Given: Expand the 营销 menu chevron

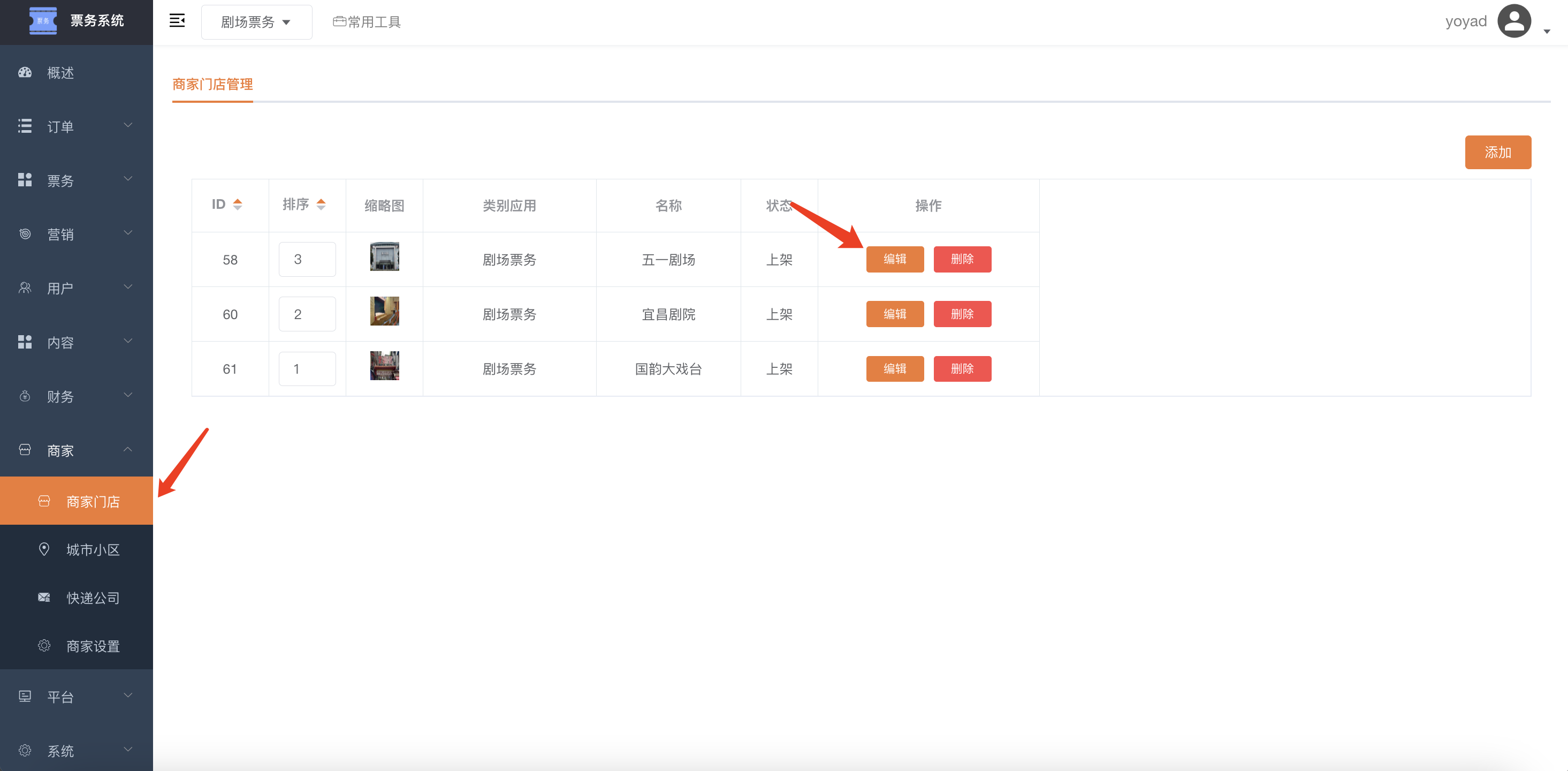Looking at the screenshot, I should coord(128,233).
